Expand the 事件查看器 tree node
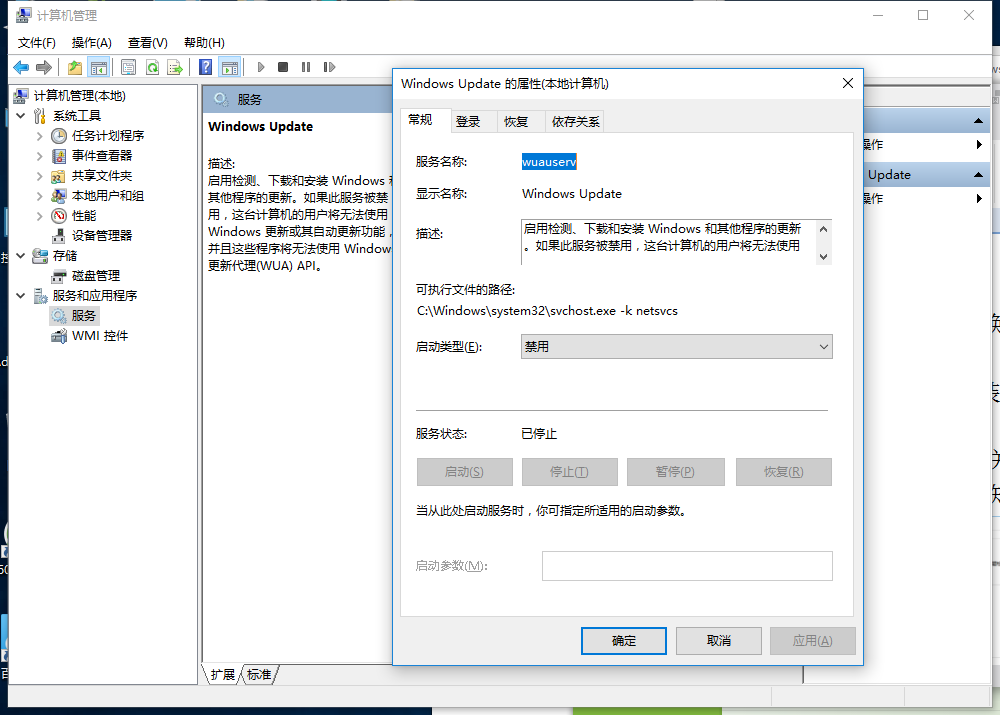Screen dimensions: 1000x715 point(39,156)
